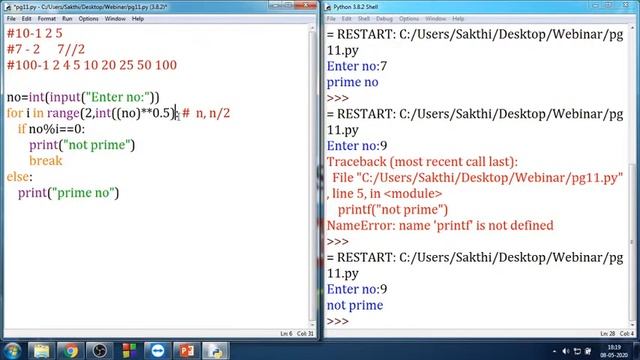Click 'Col: 4' in shell status bar
The width and height of the screenshot is (640, 360).
(627, 334)
